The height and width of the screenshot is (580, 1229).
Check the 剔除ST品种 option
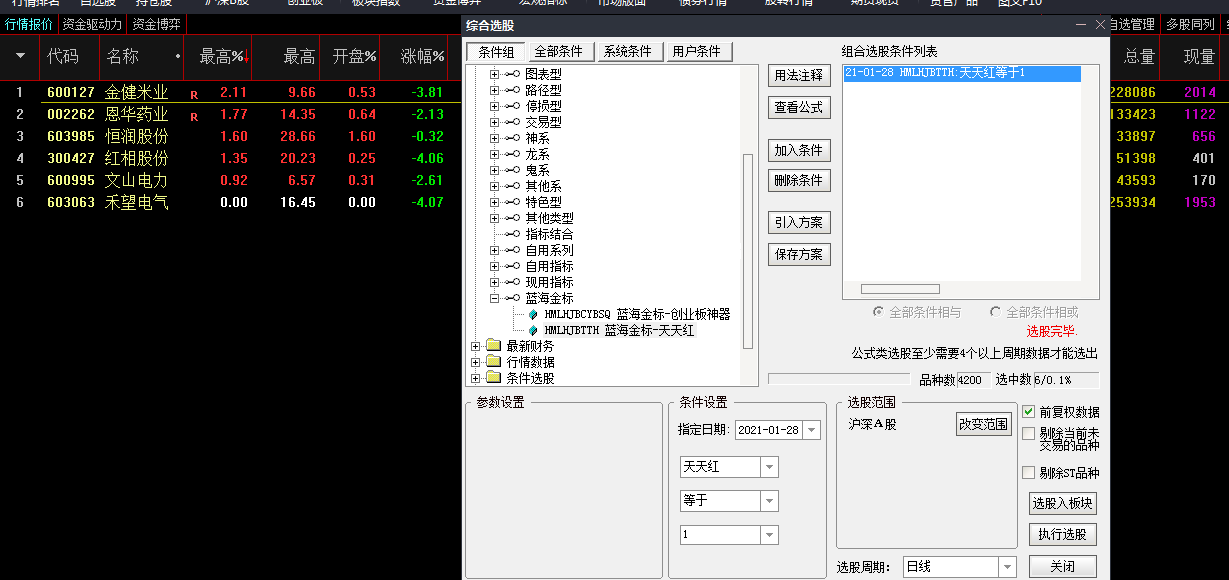pyautogui.click(x=1028, y=473)
